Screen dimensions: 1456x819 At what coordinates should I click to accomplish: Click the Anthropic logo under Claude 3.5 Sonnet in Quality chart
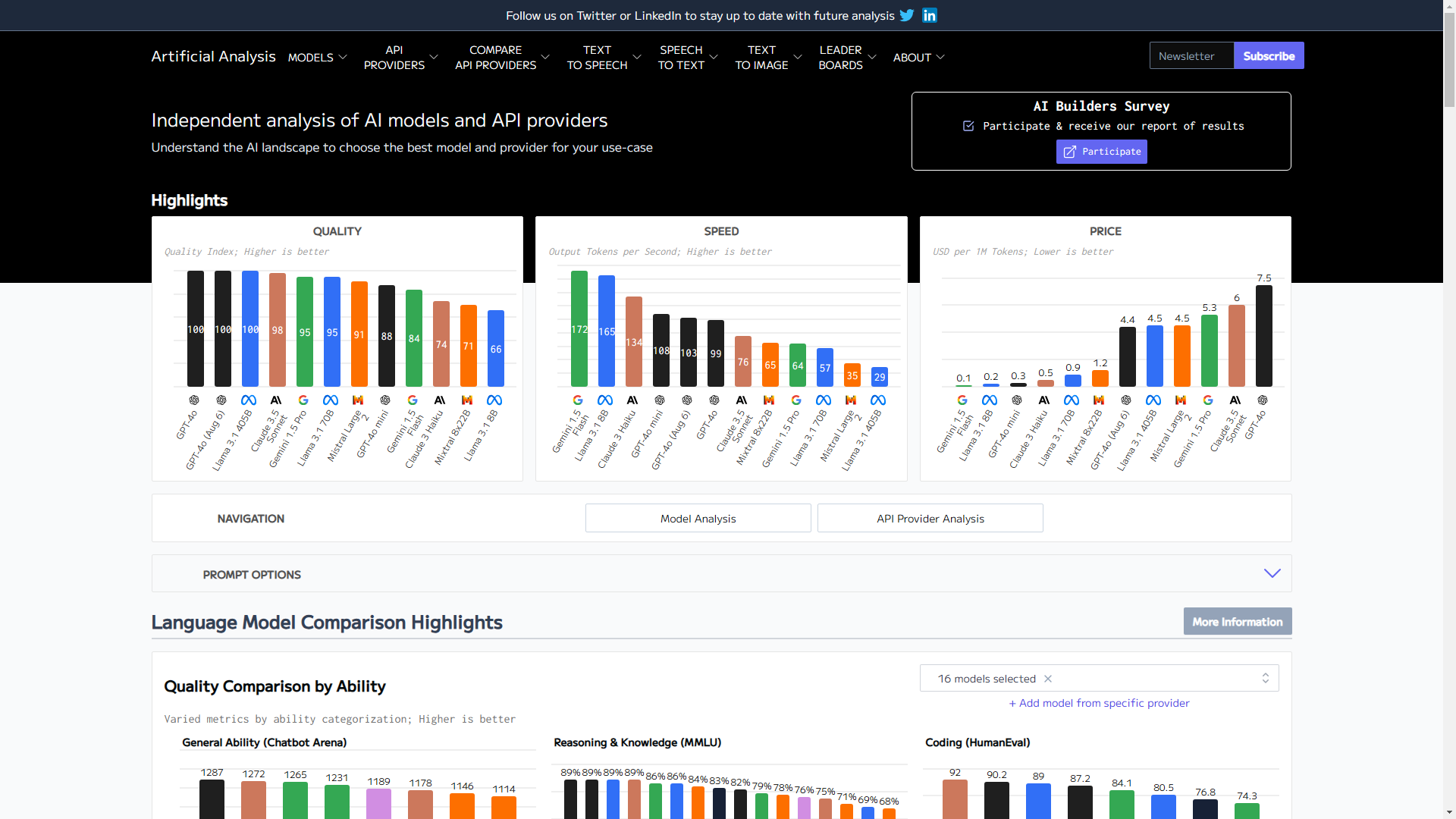pos(276,400)
